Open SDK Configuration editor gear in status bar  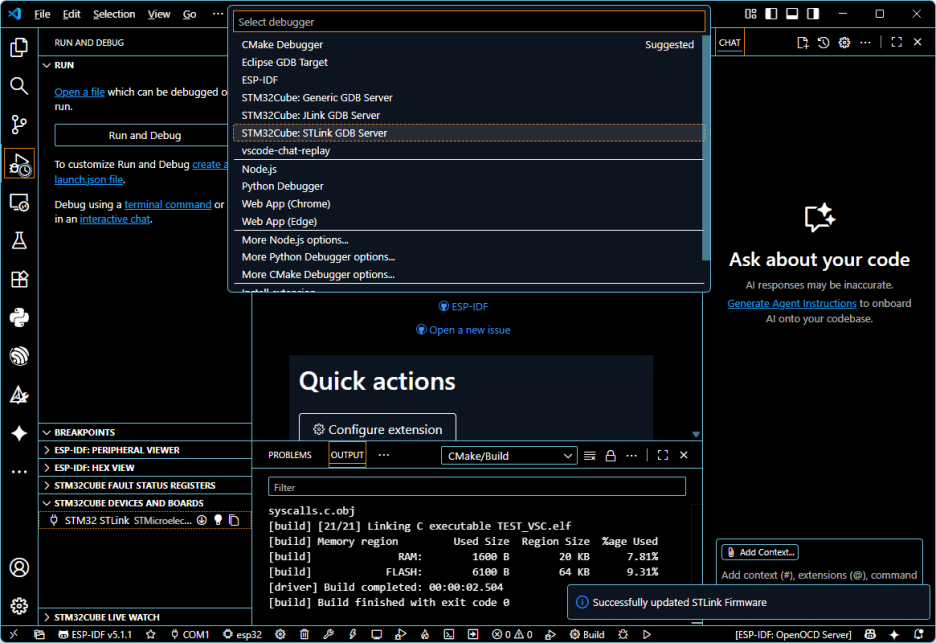pos(280,634)
